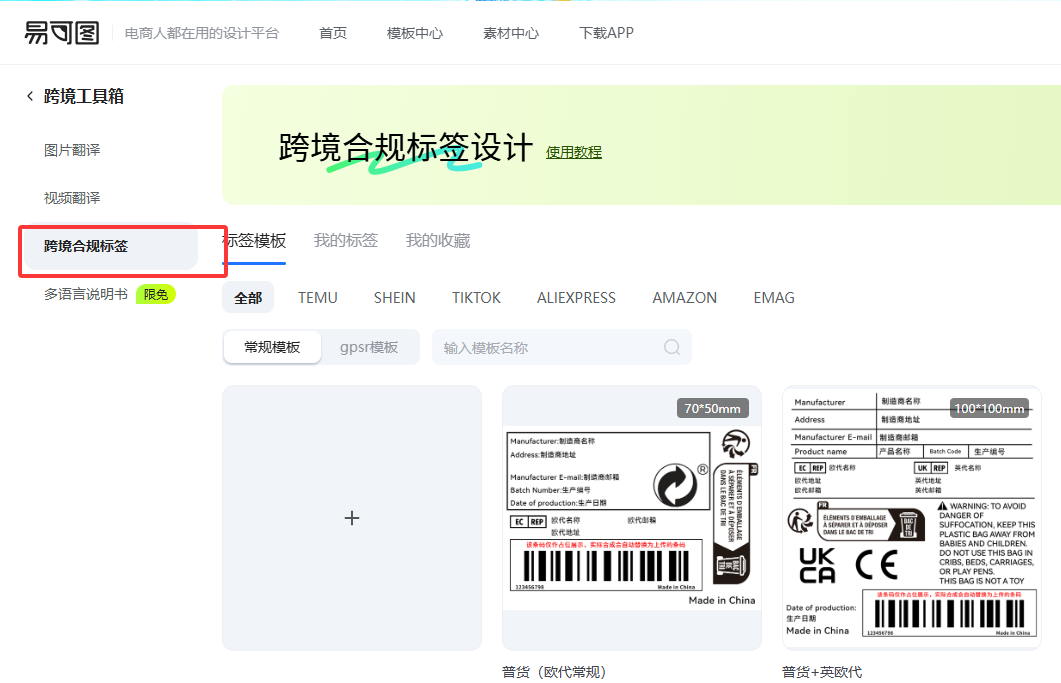Click the 输入模板名称 search field
Screen dimensions: 1061x683
click(562, 347)
